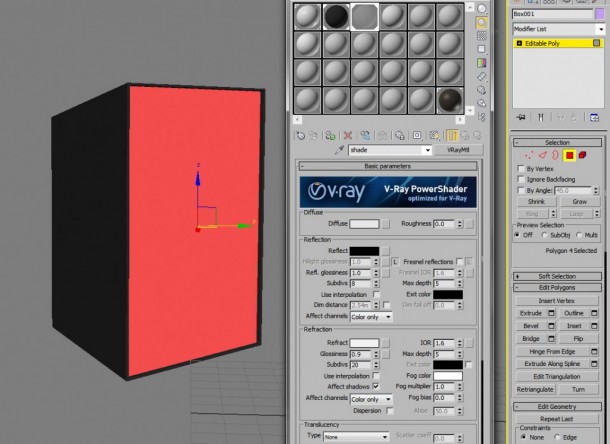The image size is (610, 444).
Task: Click the IOR value field
Action: [444, 343]
